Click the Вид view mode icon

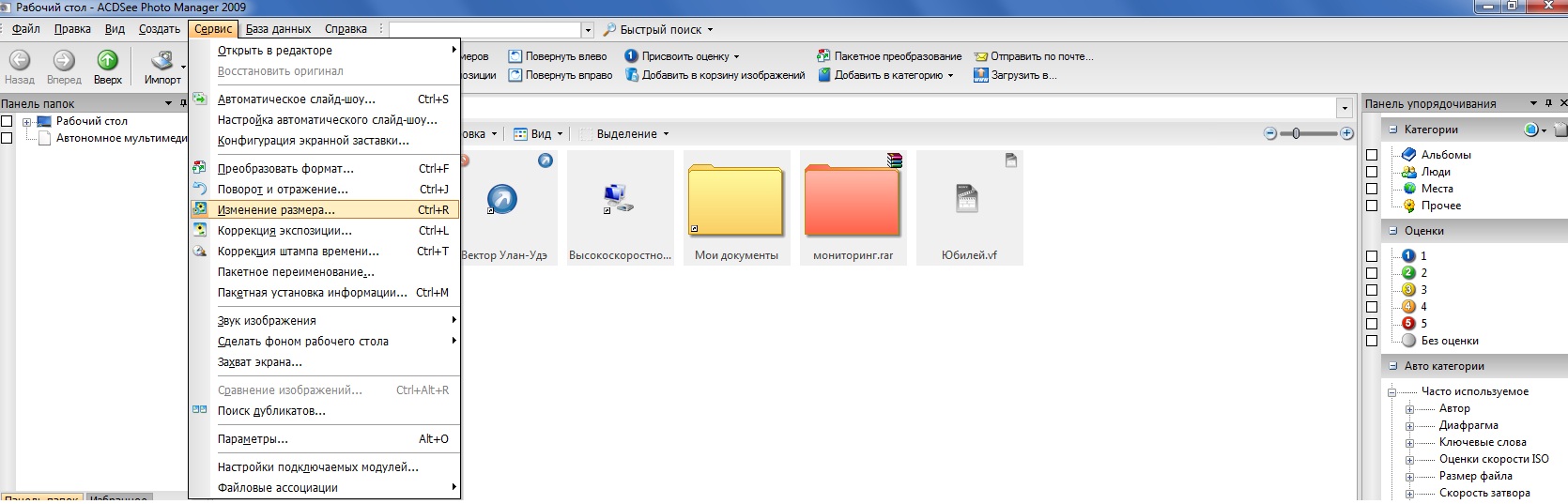[x=520, y=134]
